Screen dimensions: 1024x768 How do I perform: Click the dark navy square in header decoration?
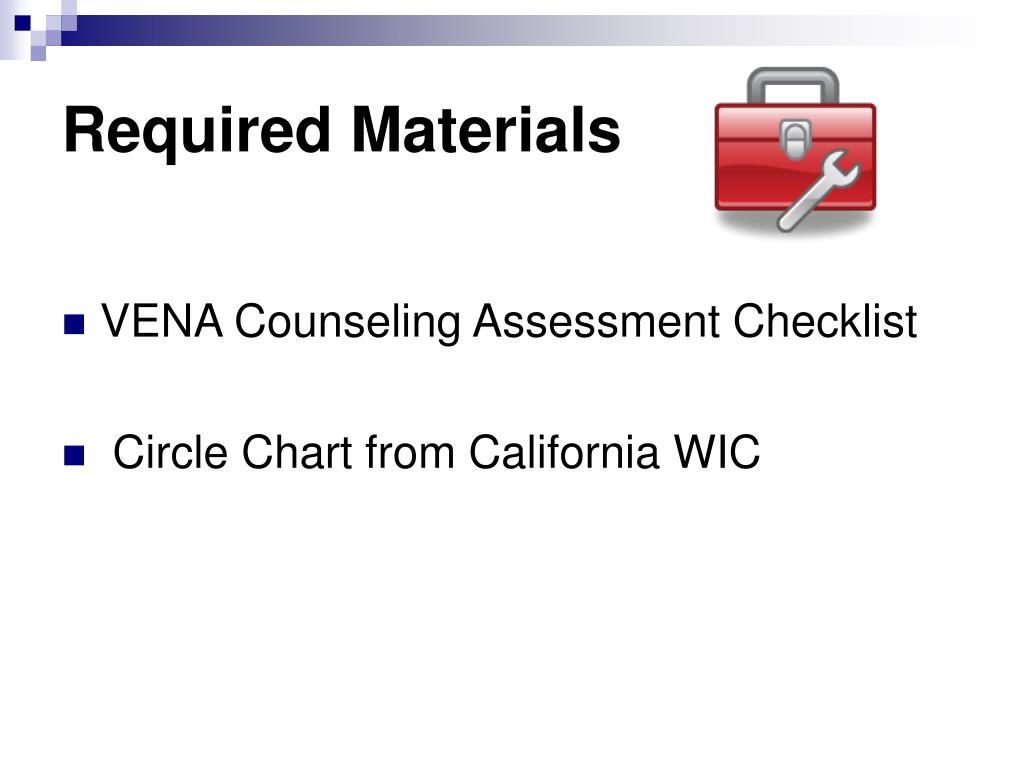[22, 23]
